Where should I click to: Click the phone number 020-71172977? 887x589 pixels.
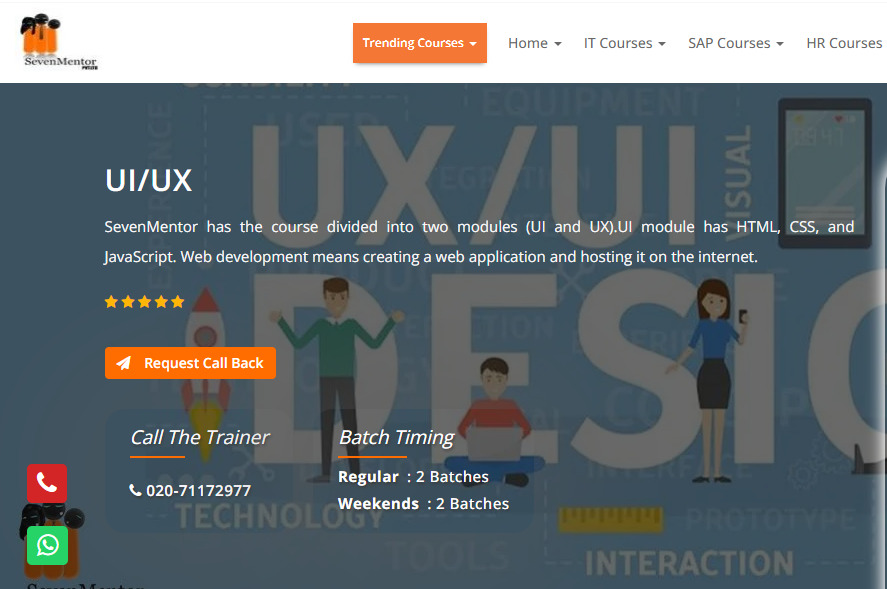tap(198, 490)
